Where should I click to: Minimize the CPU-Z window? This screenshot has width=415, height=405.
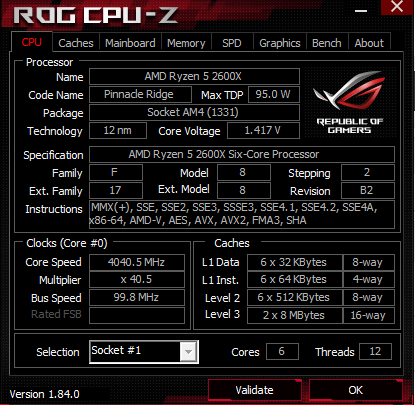pyautogui.click(x=361, y=11)
